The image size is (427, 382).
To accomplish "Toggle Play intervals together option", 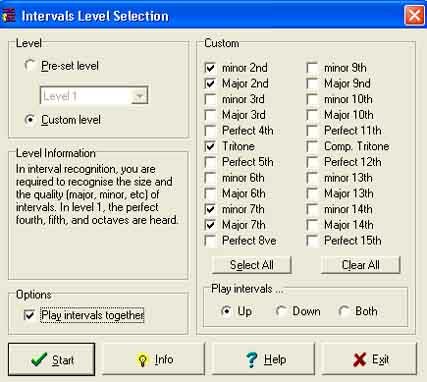I will 30,315.
